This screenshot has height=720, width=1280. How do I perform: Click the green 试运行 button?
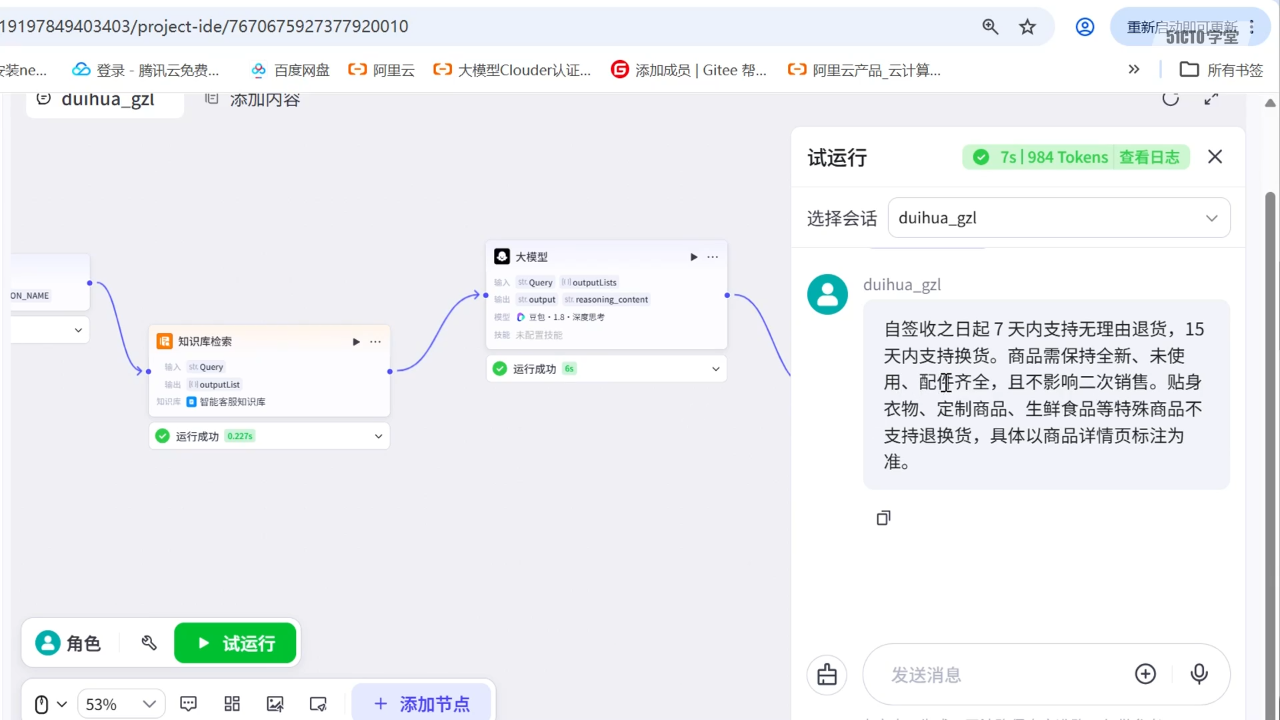[x=235, y=643]
